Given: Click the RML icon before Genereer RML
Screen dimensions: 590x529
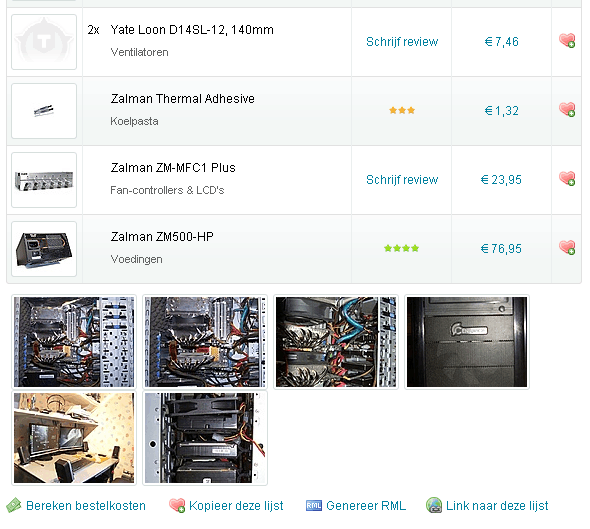Looking at the screenshot, I should [x=313, y=505].
